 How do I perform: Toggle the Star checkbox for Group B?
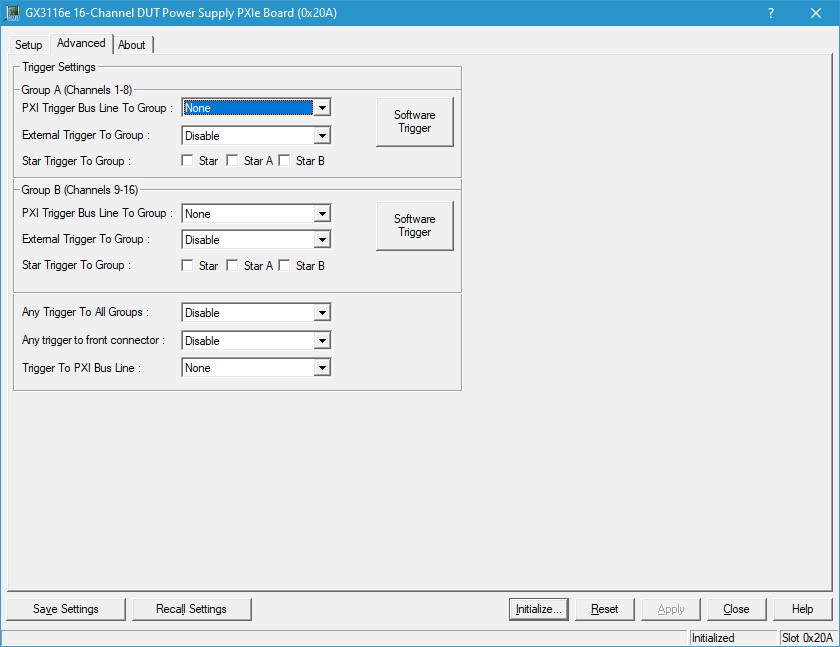tap(187, 266)
